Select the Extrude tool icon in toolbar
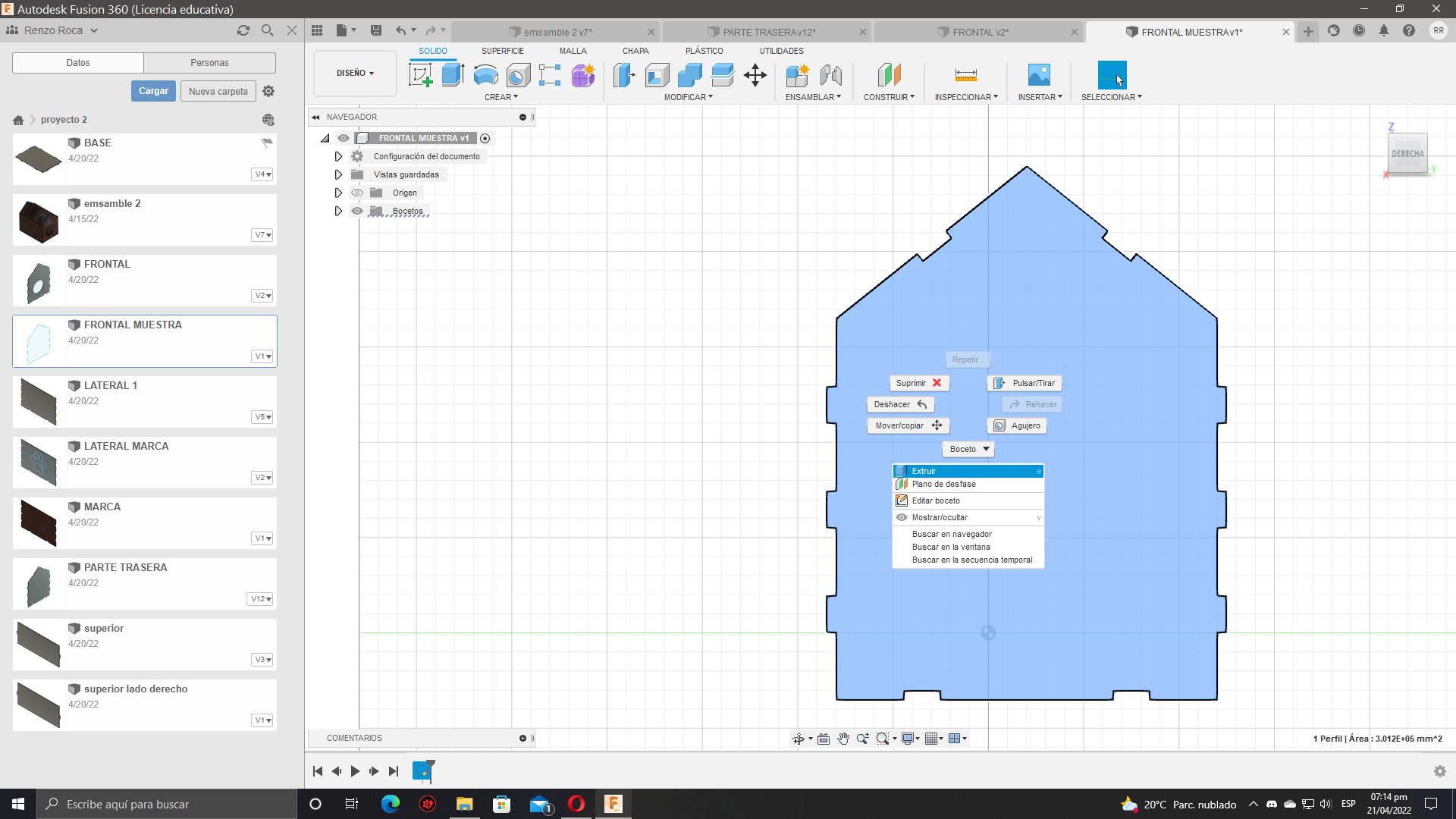1456x819 pixels. [x=453, y=75]
